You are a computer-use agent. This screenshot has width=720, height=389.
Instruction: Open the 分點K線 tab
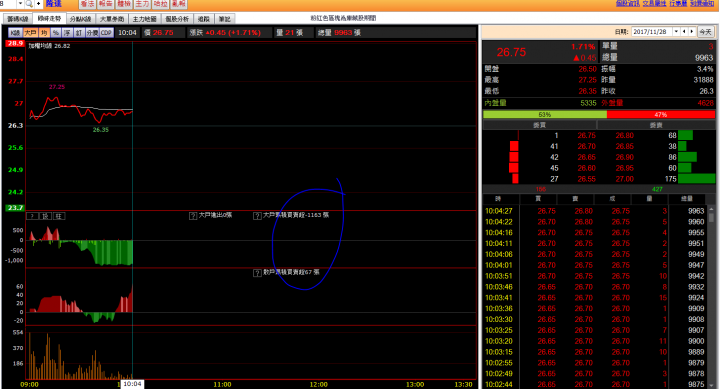[x=80, y=19]
